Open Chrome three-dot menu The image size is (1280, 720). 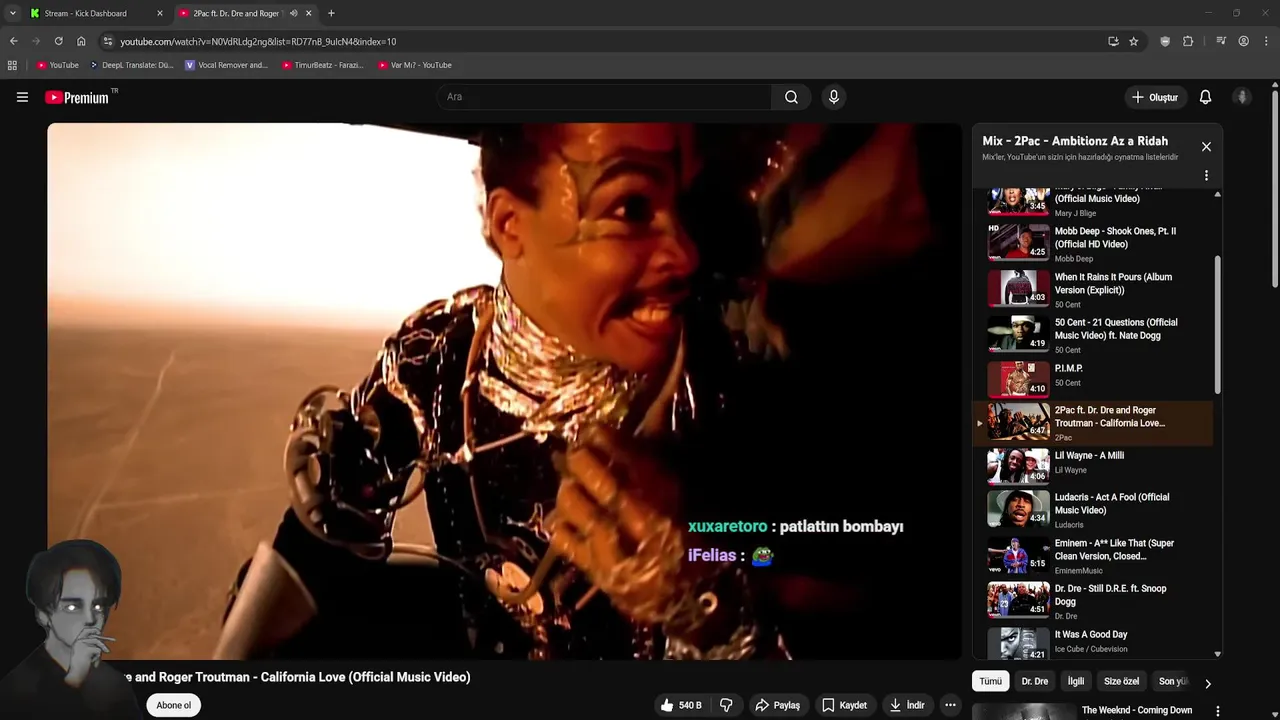tap(1266, 41)
